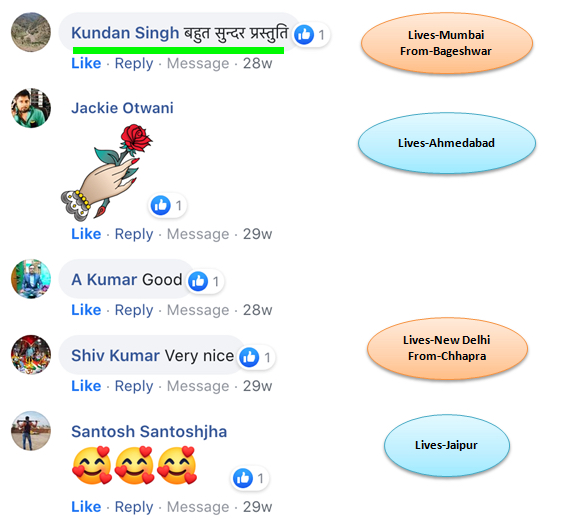This screenshot has width=582, height=524.
Task: Like Kundan Singh's comment
Action: coord(86,63)
